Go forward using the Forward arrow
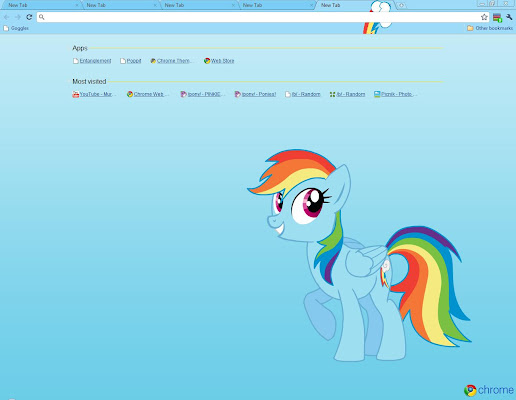 18,17
